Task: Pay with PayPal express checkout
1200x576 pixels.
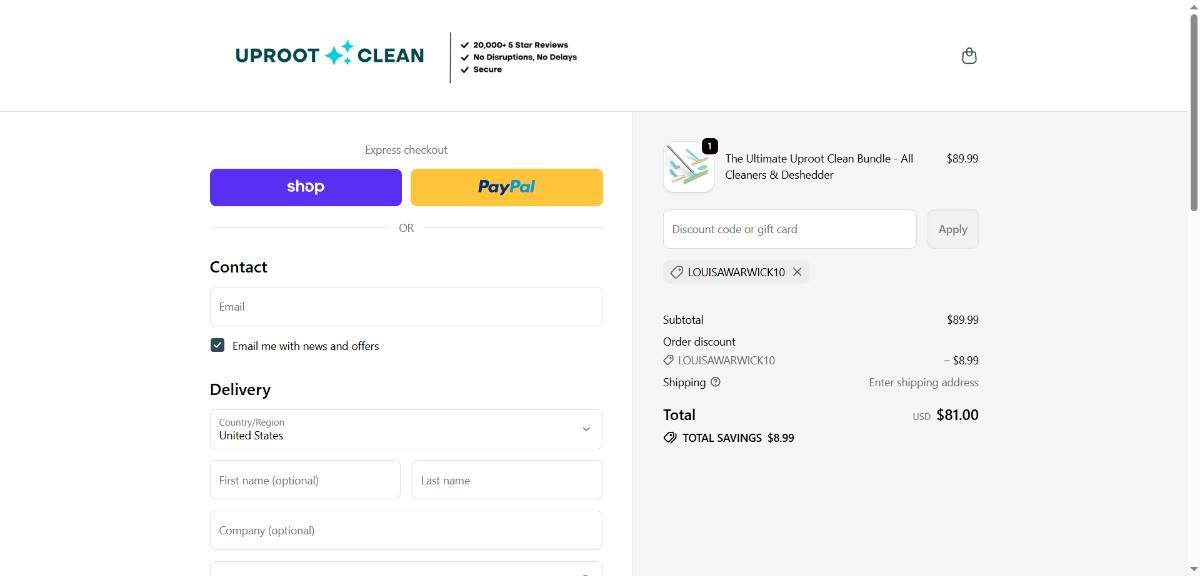Action: (x=507, y=187)
